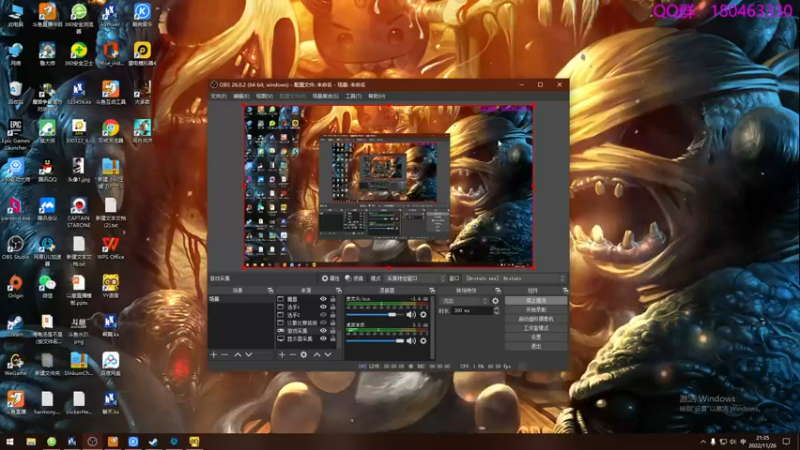
Task: Open the 视图(V) menu
Action: point(264,96)
